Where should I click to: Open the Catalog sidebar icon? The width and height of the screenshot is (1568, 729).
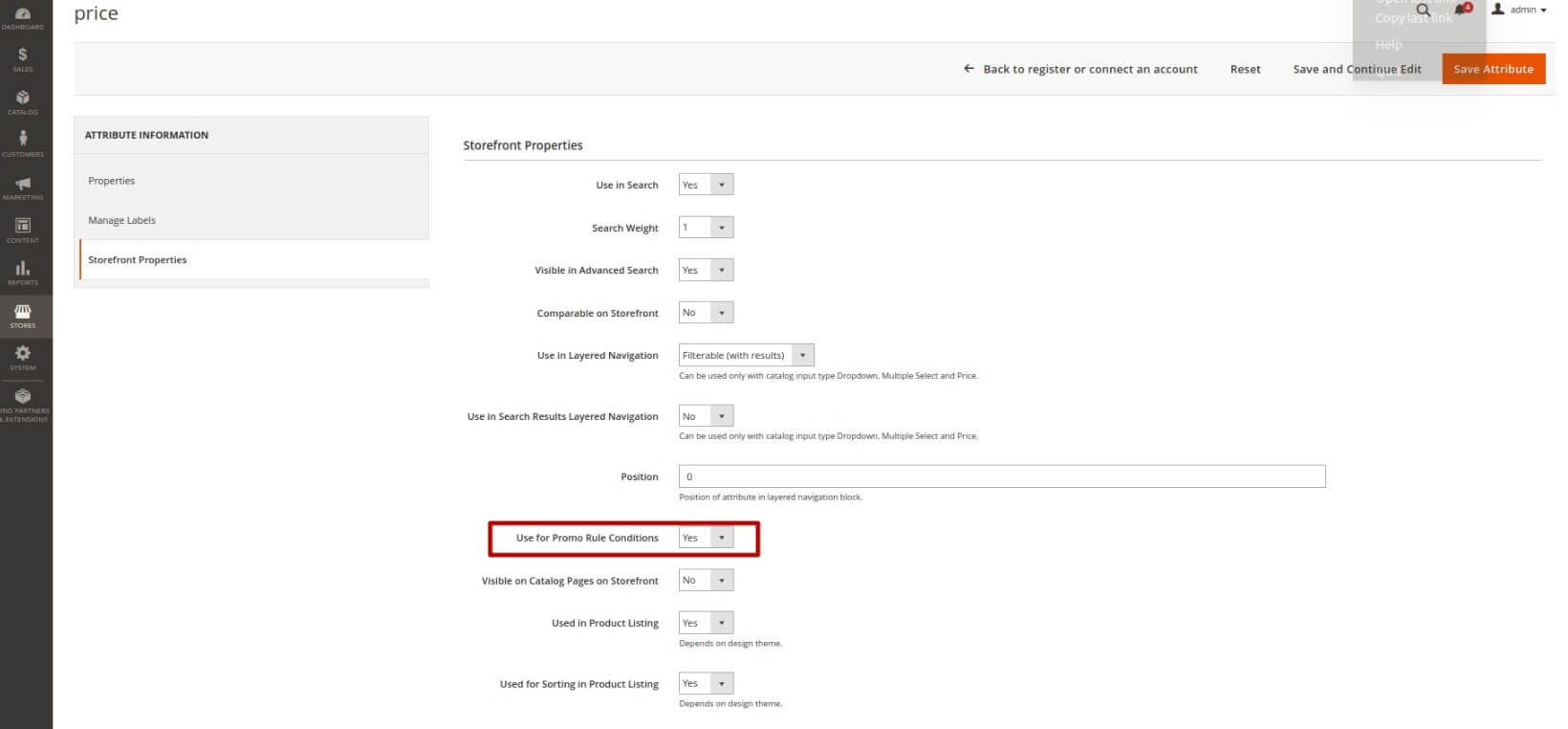pyautogui.click(x=22, y=101)
